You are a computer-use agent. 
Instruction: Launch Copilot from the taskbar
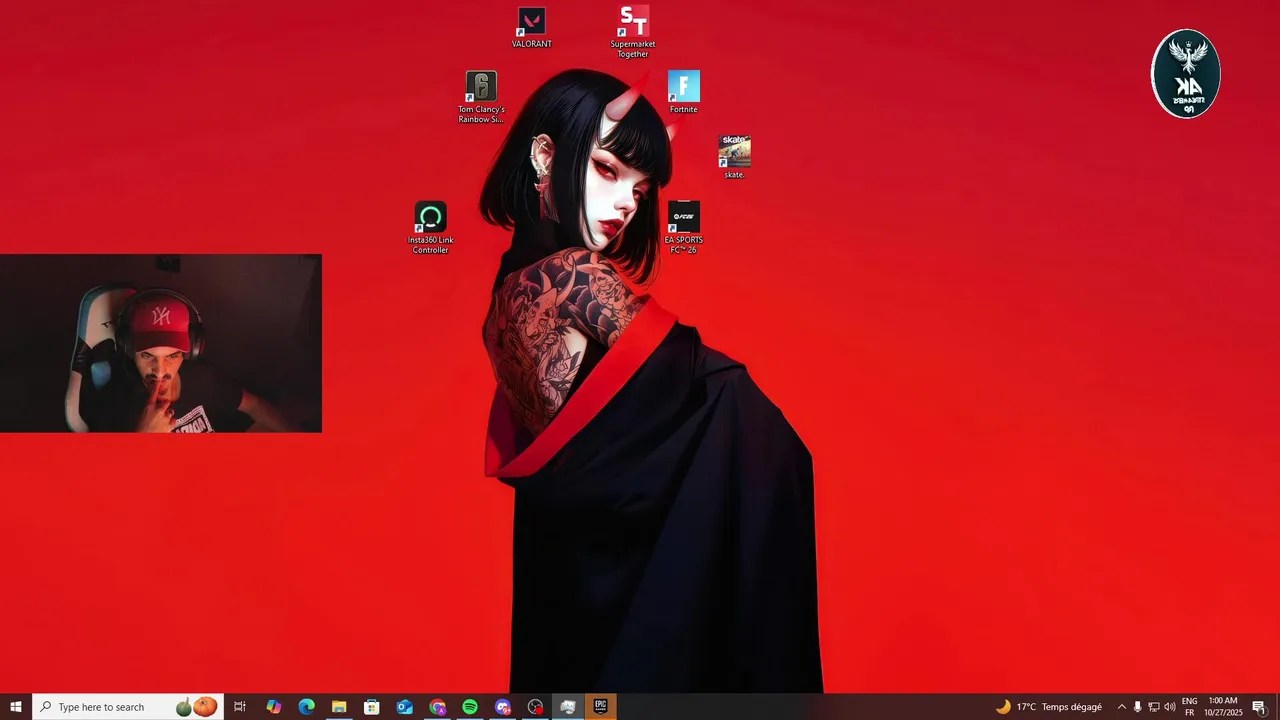(273, 707)
